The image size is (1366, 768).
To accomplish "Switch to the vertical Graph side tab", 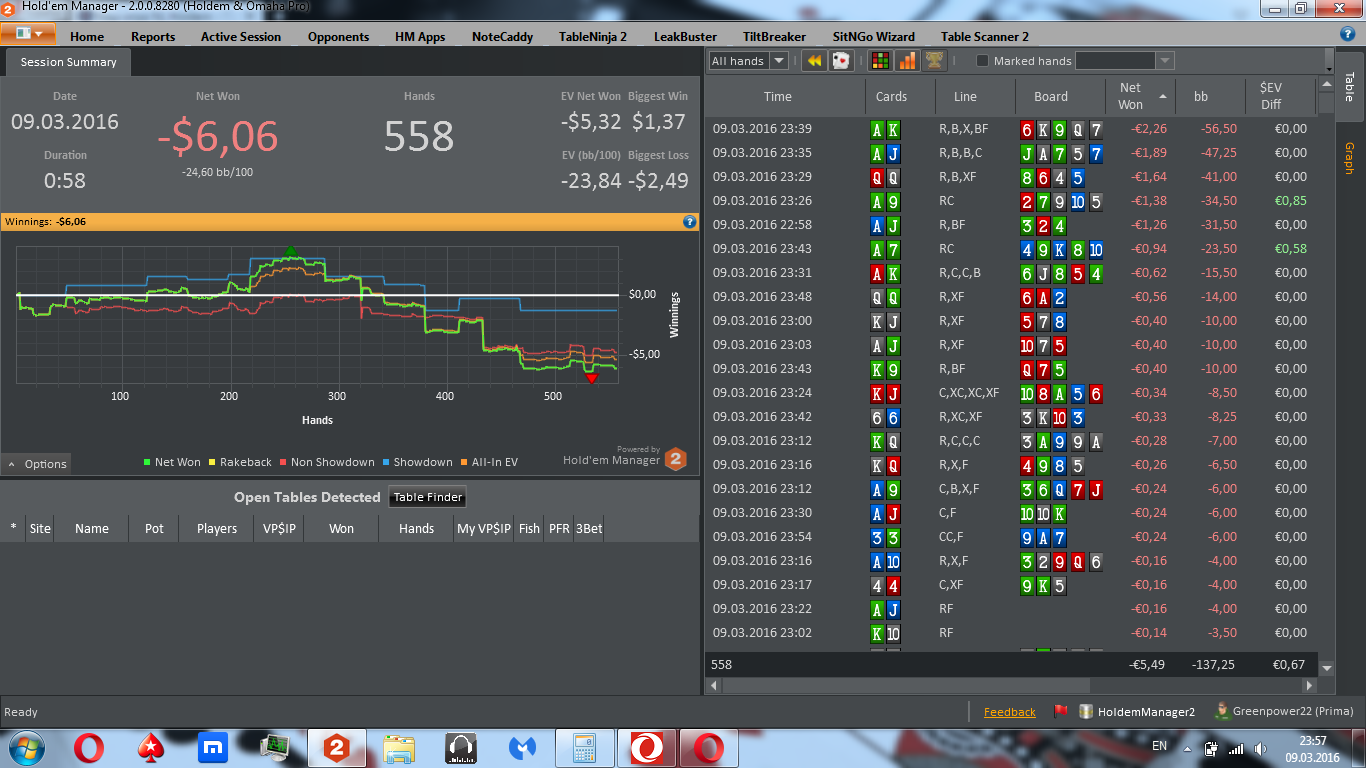I will tap(1349, 158).
